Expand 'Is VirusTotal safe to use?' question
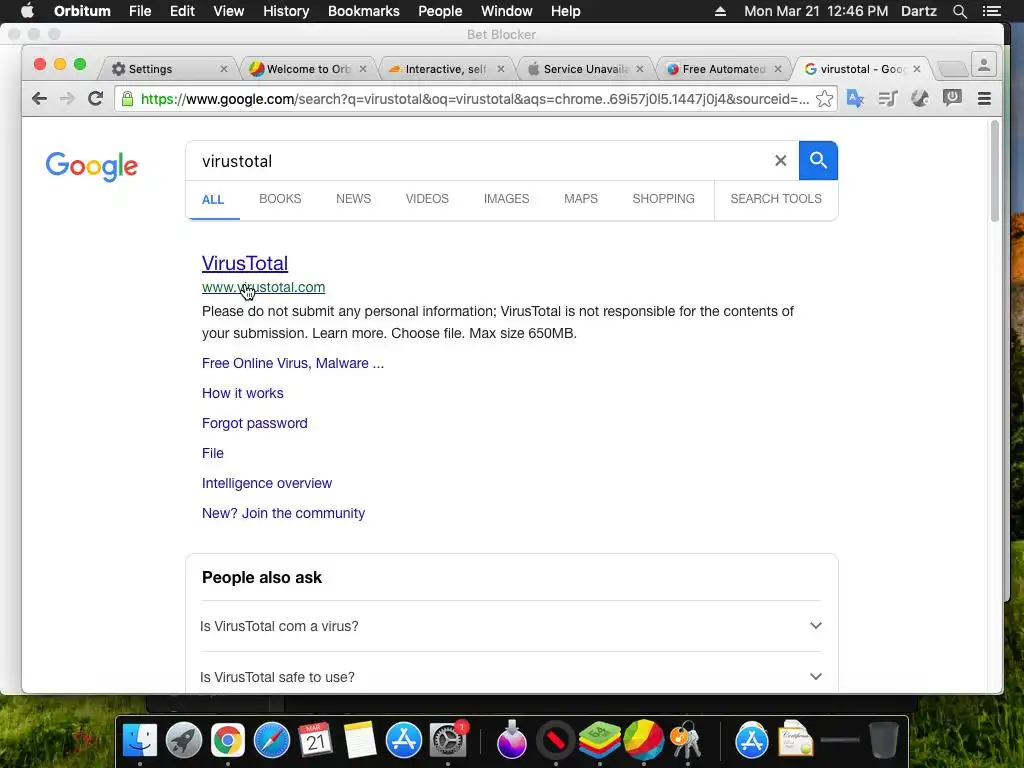 pos(511,677)
